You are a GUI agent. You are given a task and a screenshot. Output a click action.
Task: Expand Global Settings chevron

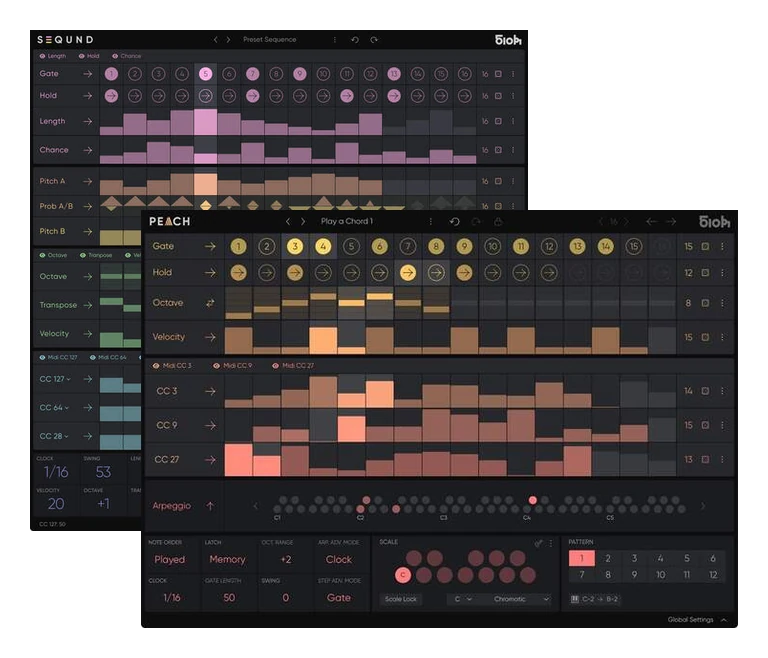724,620
